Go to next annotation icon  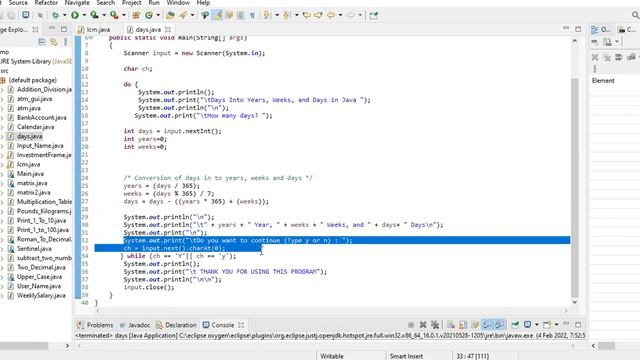[x=267, y=15]
